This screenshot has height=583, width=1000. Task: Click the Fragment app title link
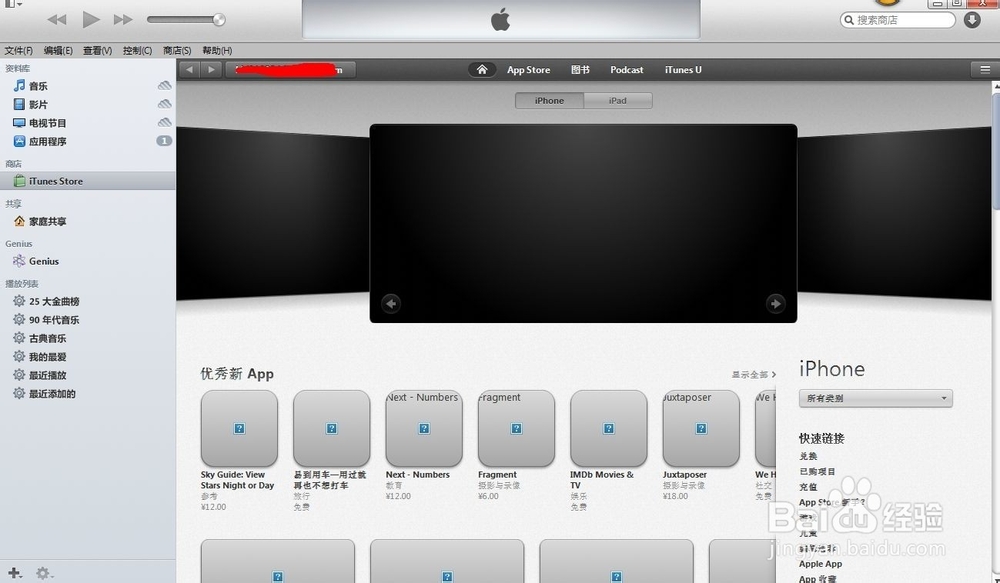tap(497, 475)
